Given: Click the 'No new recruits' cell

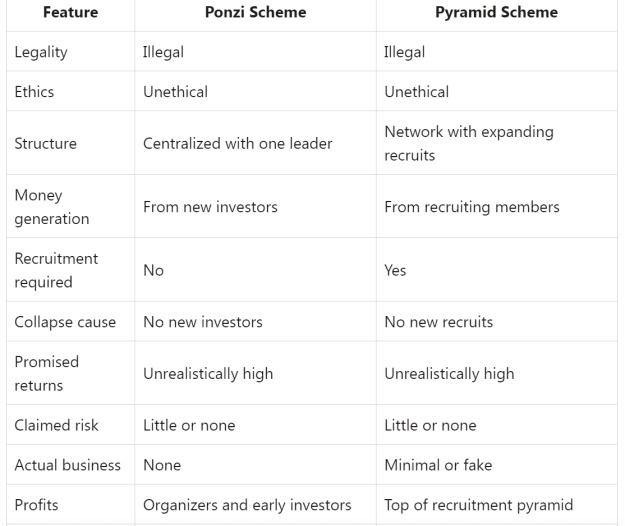Looking at the screenshot, I should point(438,322).
